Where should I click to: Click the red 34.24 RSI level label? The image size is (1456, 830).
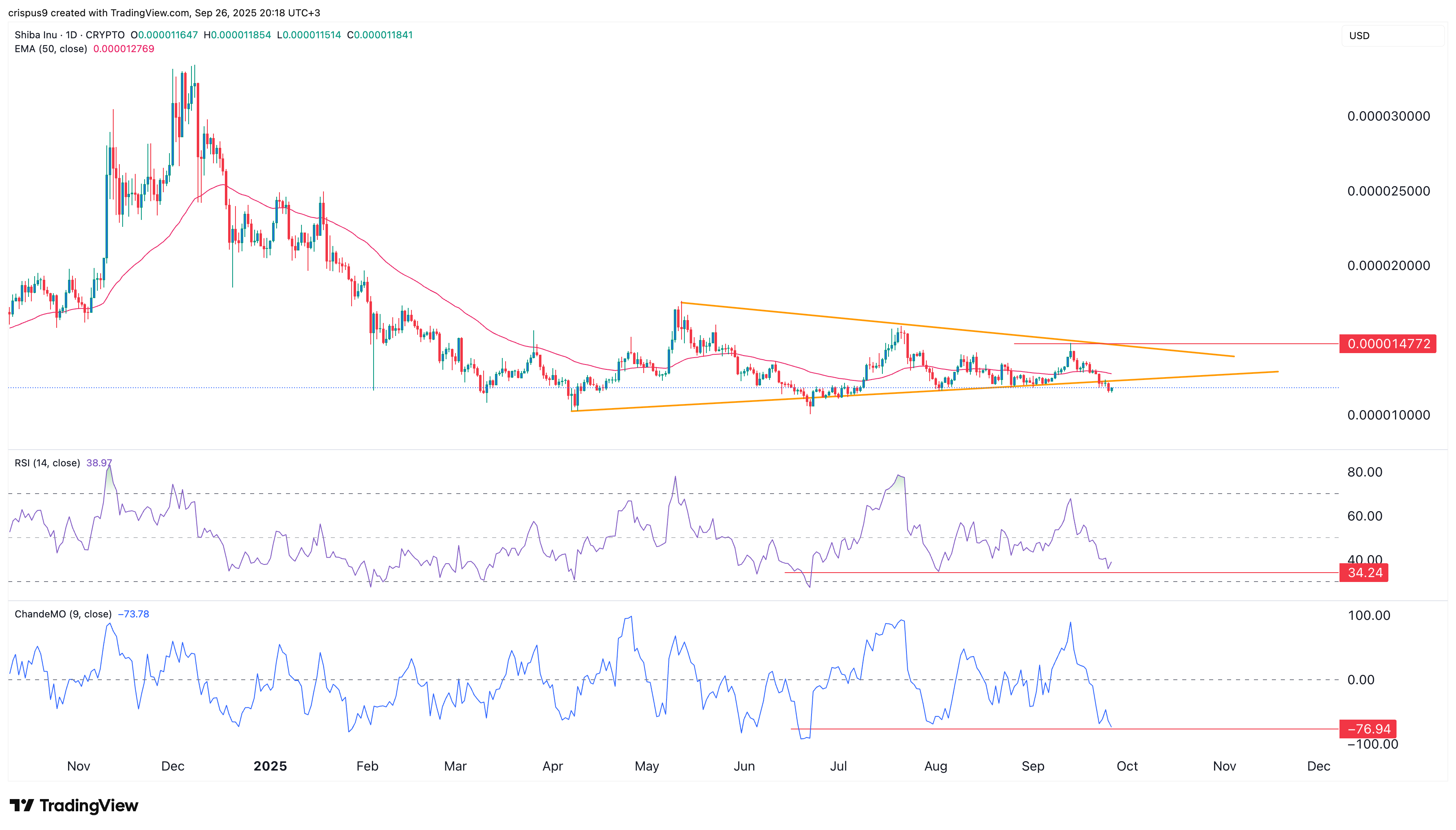1364,572
